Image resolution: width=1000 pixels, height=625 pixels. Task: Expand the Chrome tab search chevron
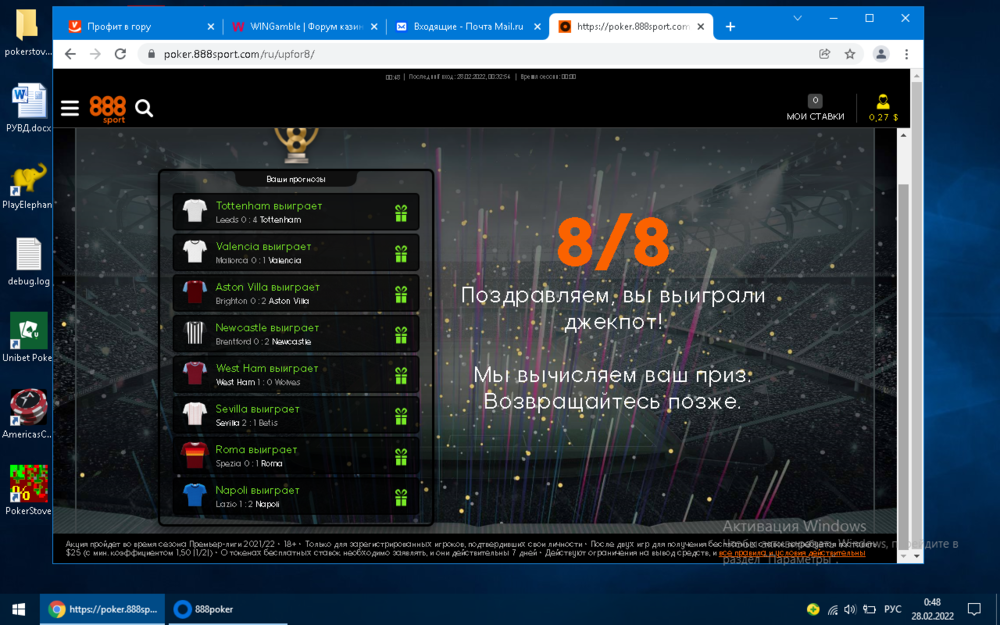[798, 18]
